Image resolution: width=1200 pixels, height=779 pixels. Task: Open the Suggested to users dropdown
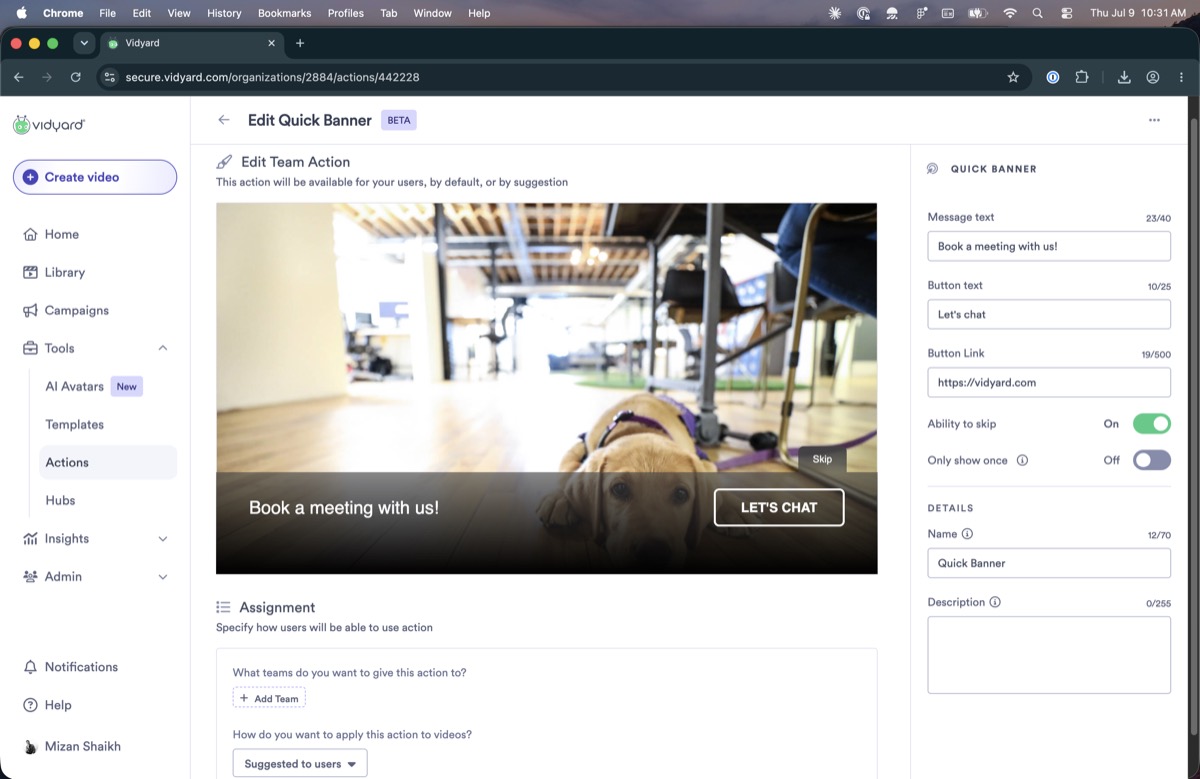(300, 763)
